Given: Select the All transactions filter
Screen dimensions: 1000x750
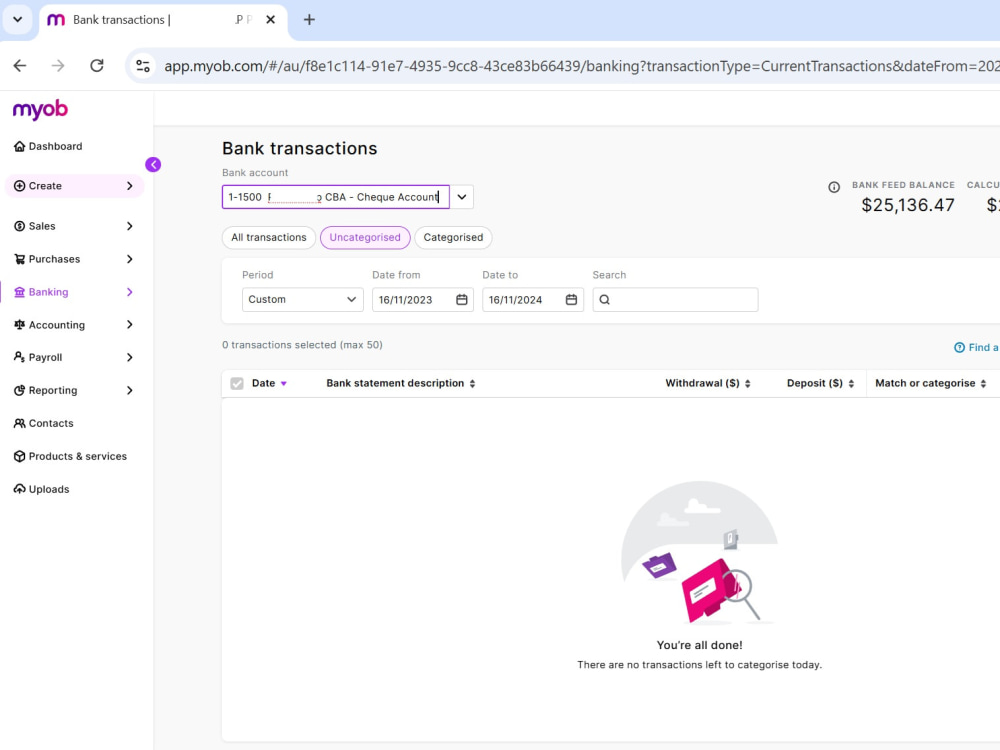Looking at the screenshot, I should 268,237.
